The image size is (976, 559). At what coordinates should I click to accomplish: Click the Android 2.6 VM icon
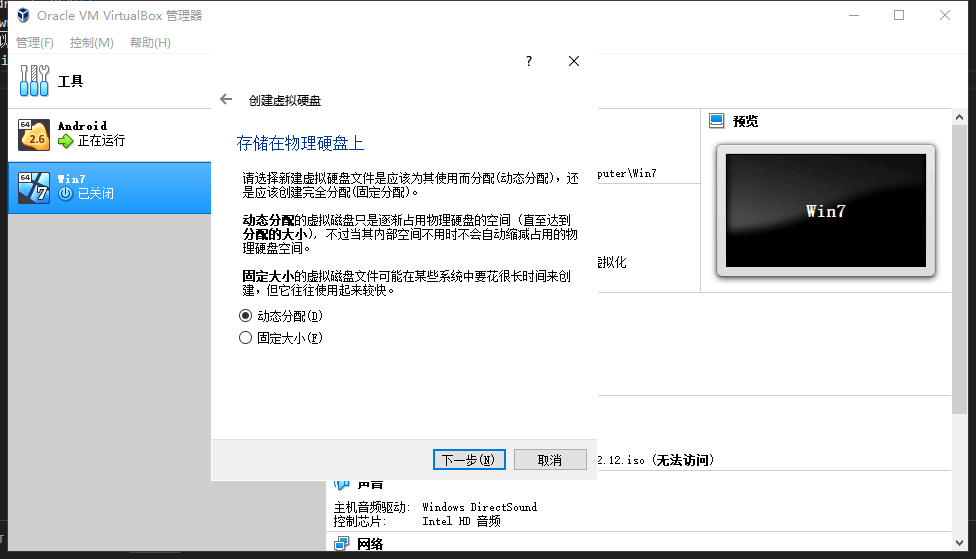tap(34, 133)
